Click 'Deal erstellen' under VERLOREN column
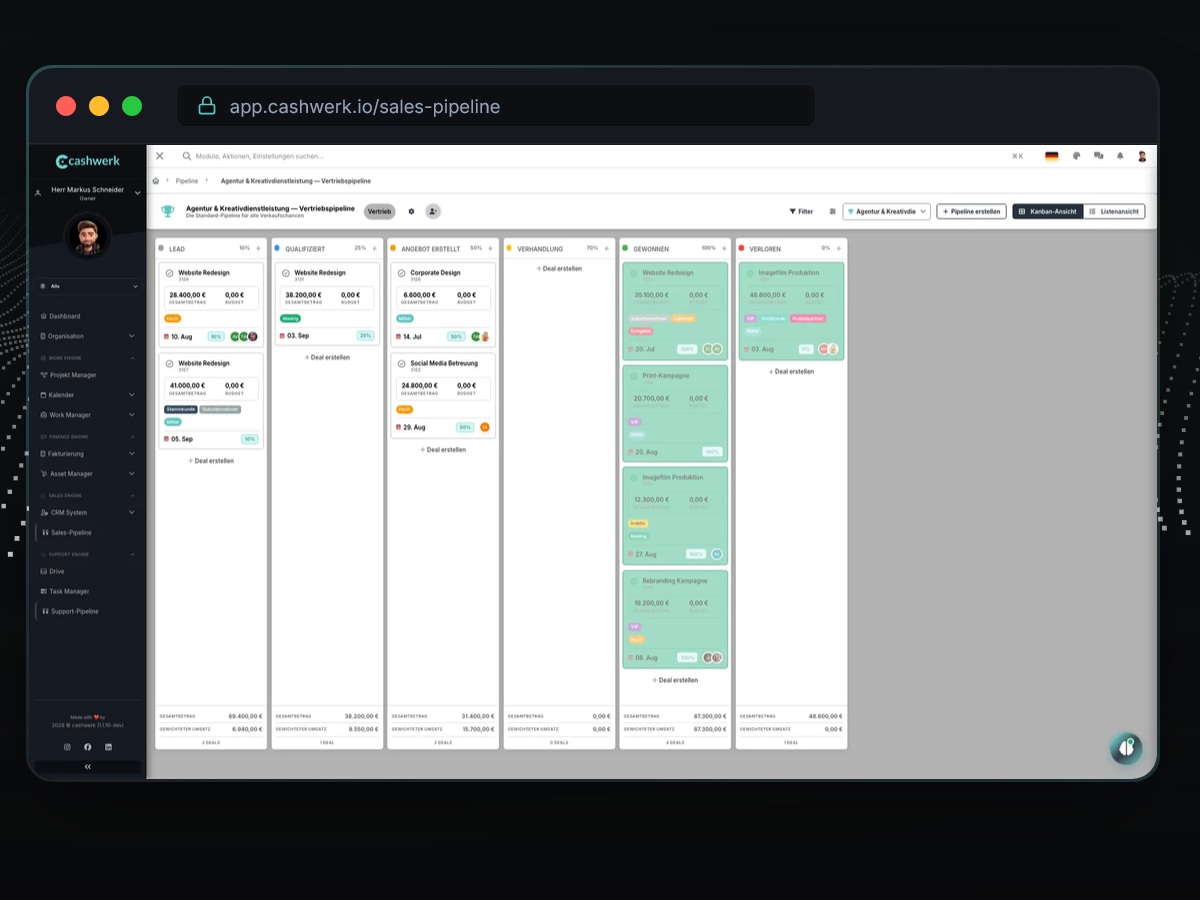Screen dimensions: 1200x900 pyautogui.click(x=791, y=371)
